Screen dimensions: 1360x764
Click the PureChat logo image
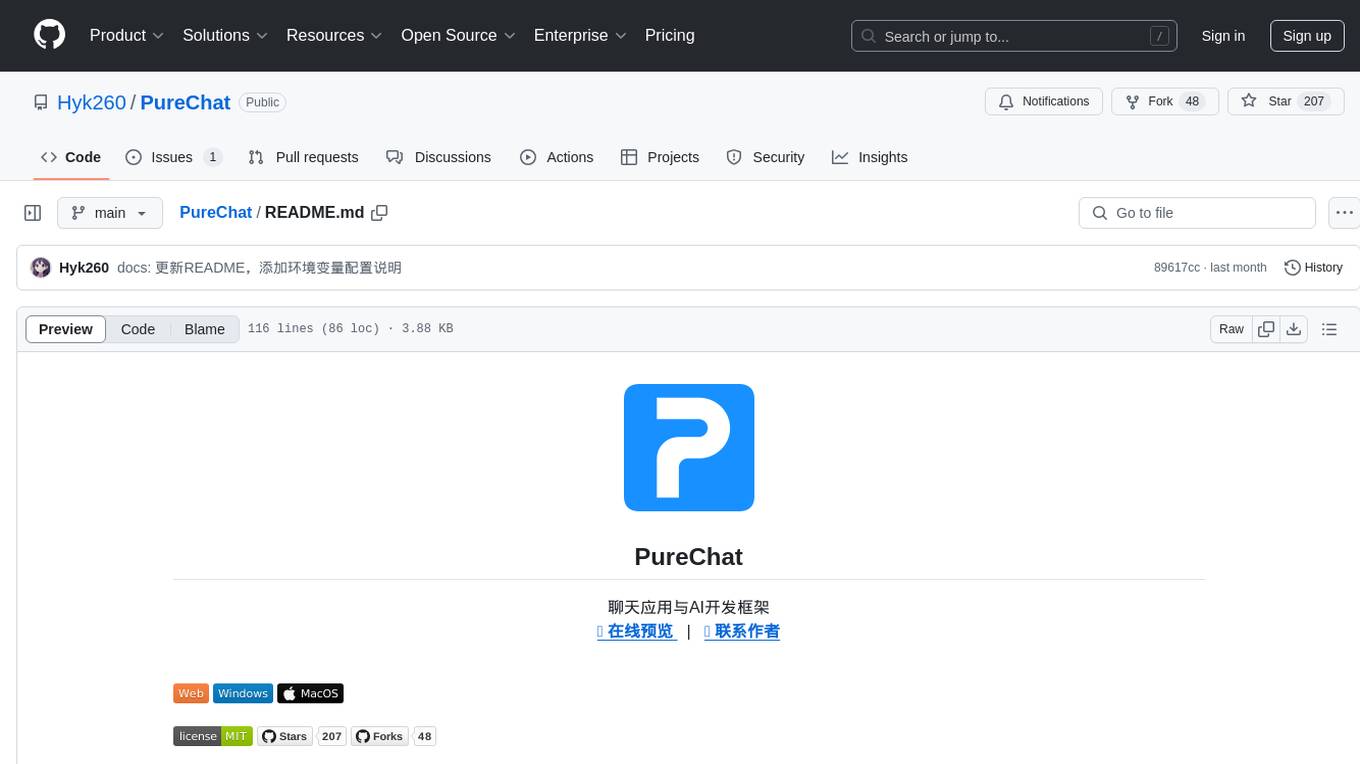tap(689, 447)
